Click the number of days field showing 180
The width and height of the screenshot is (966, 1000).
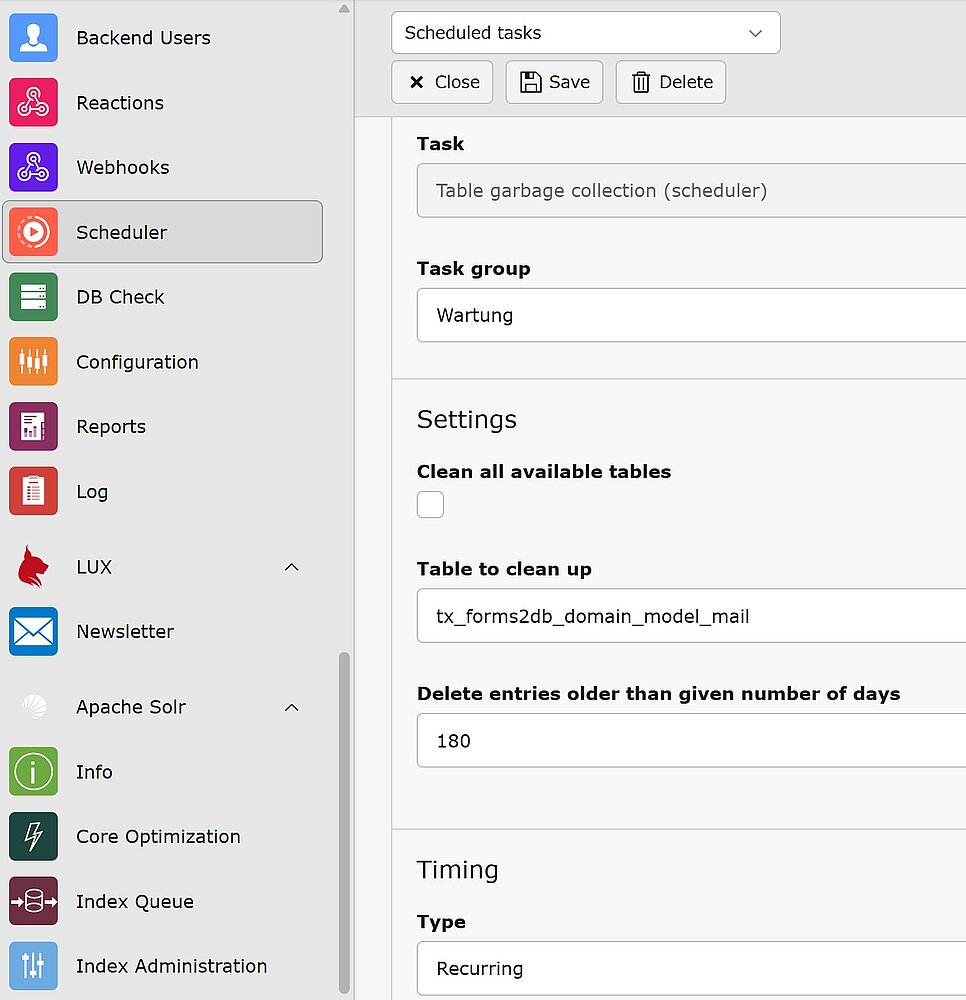point(690,741)
